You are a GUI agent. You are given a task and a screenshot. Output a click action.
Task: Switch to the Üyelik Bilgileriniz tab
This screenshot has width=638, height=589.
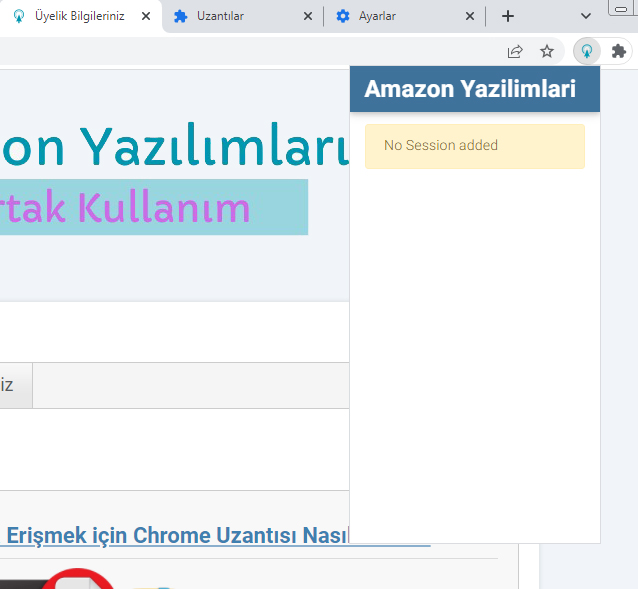coord(79,16)
